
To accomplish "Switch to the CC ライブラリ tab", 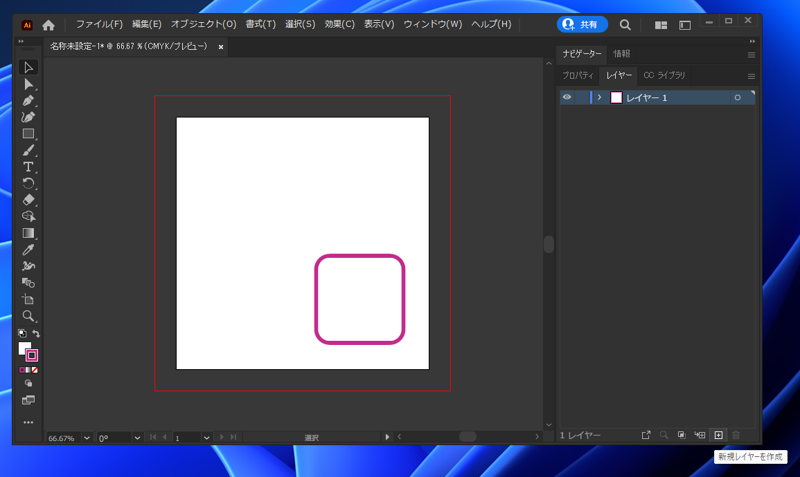I will point(664,76).
